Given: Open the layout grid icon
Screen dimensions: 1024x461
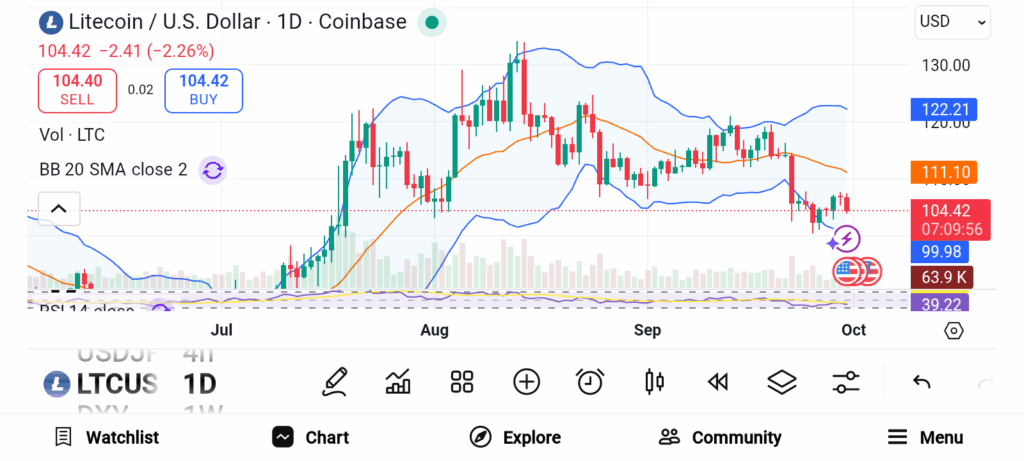Looking at the screenshot, I should pos(461,381).
